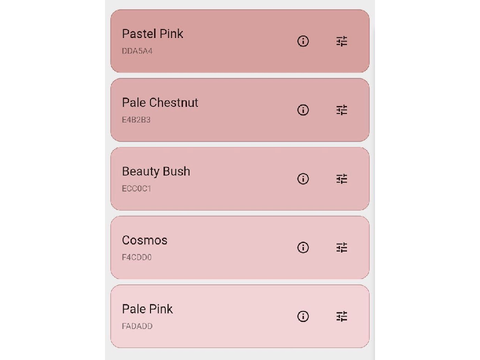This screenshot has width=480, height=360.
Task: Adjust Pale Pink using the sliders icon
Action: (341, 316)
